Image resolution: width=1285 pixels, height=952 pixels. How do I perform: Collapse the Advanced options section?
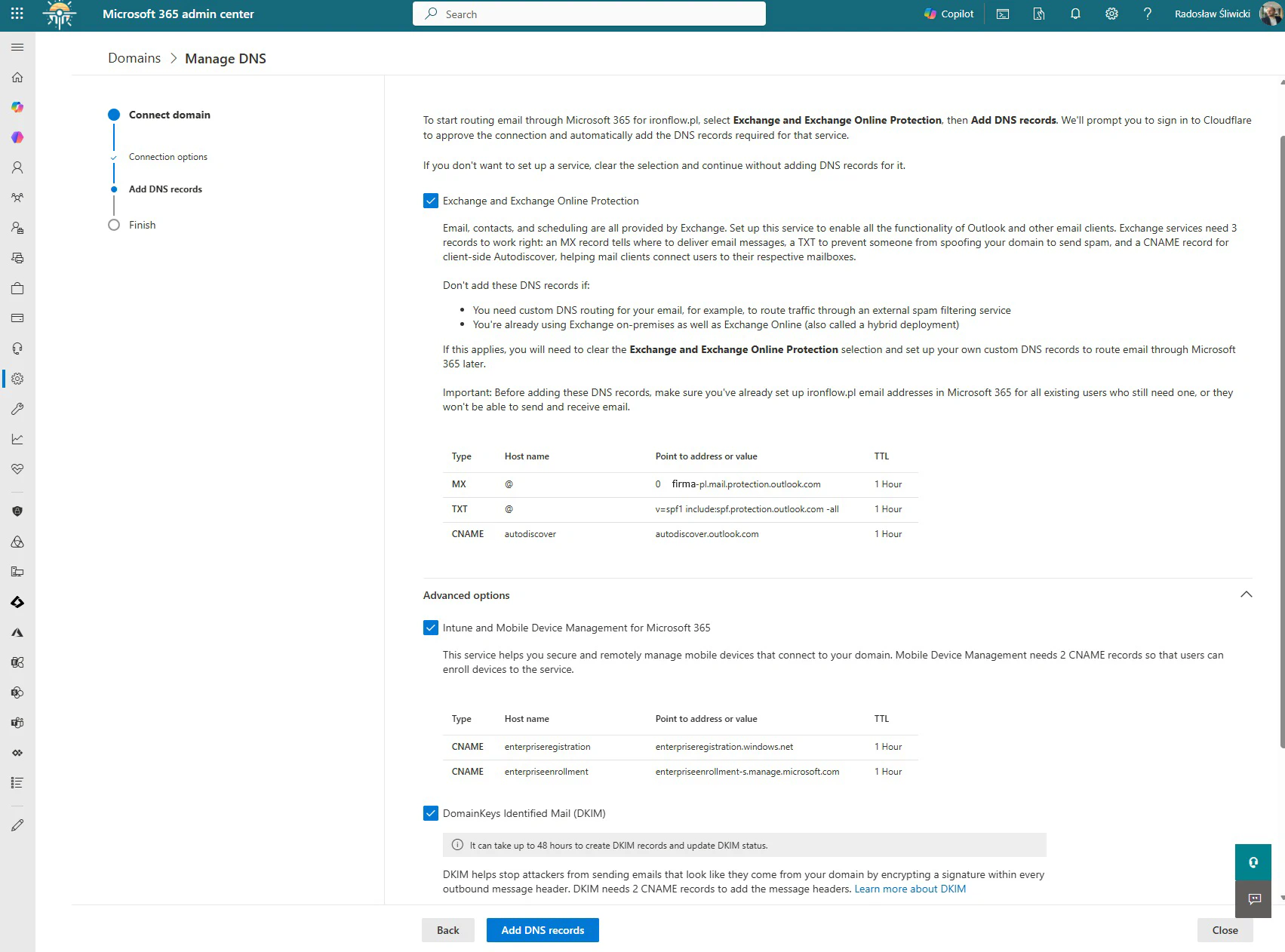[x=1246, y=594]
